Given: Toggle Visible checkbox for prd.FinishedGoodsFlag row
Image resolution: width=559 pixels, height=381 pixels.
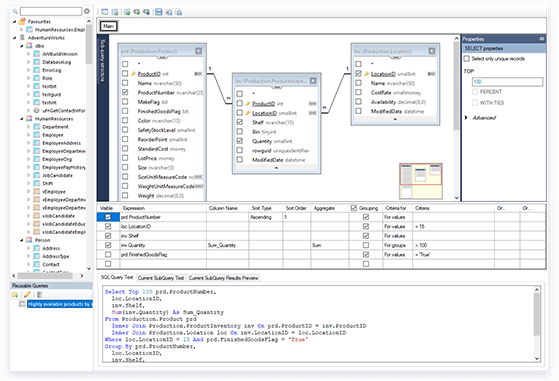Looking at the screenshot, I should (108, 254).
